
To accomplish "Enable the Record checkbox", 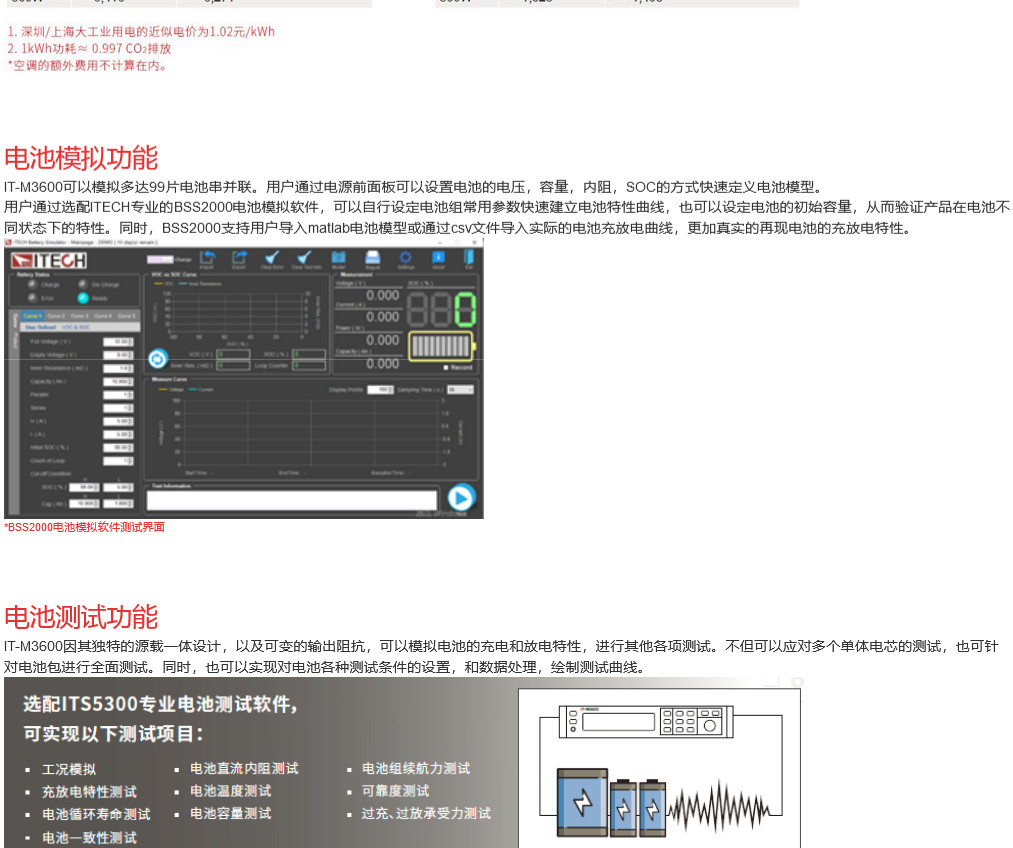I will 446,368.
